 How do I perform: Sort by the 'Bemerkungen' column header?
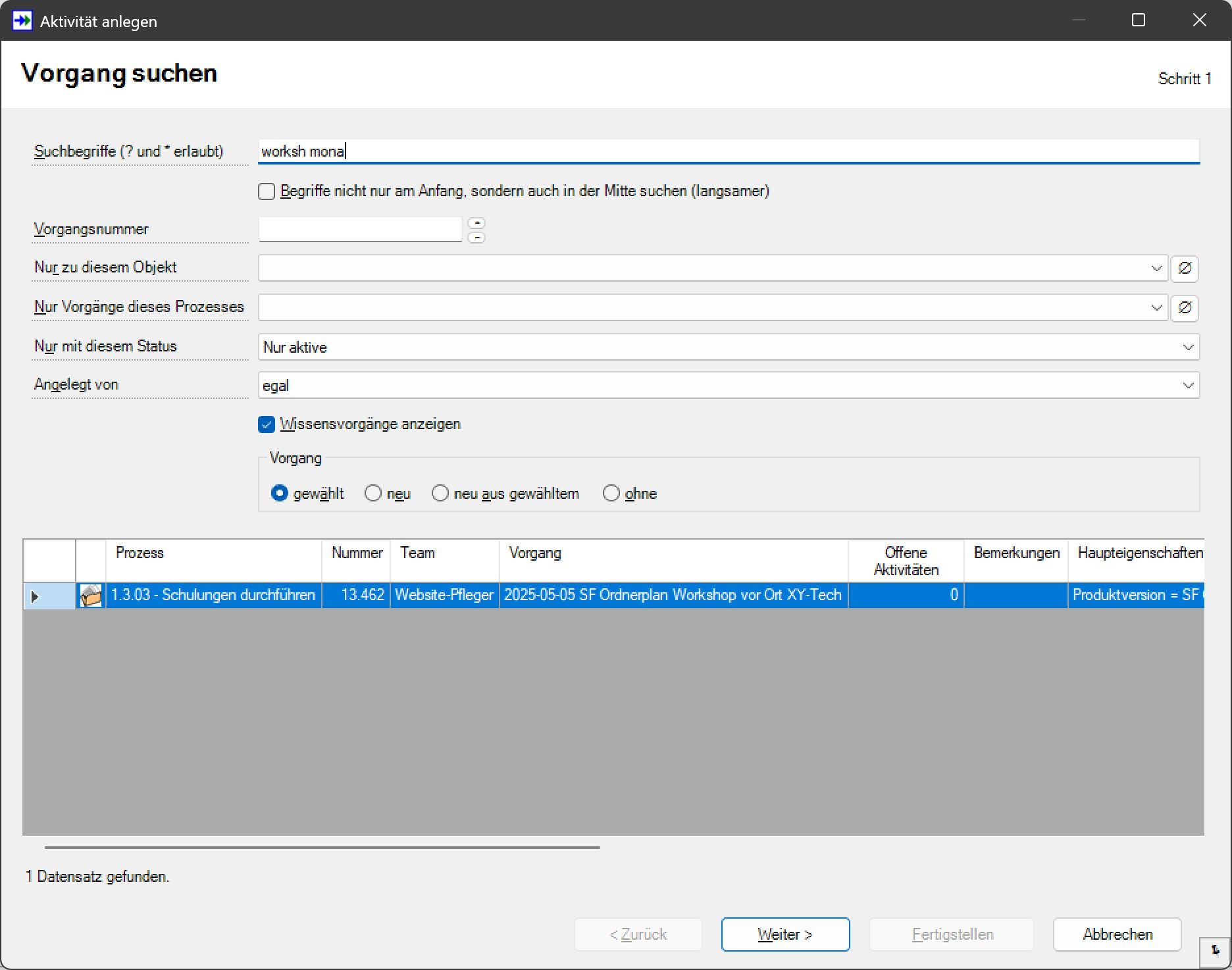[1016, 561]
